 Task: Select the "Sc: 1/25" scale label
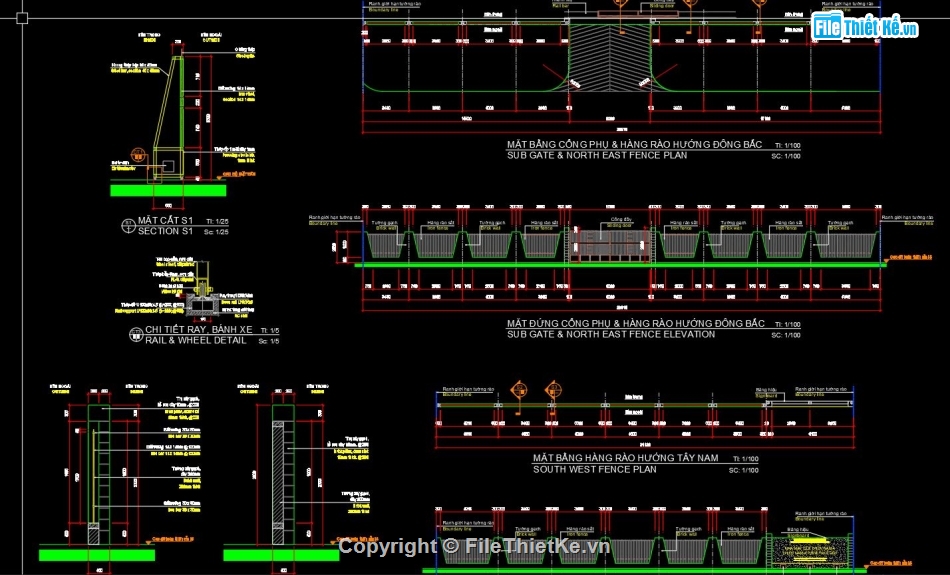(x=216, y=232)
